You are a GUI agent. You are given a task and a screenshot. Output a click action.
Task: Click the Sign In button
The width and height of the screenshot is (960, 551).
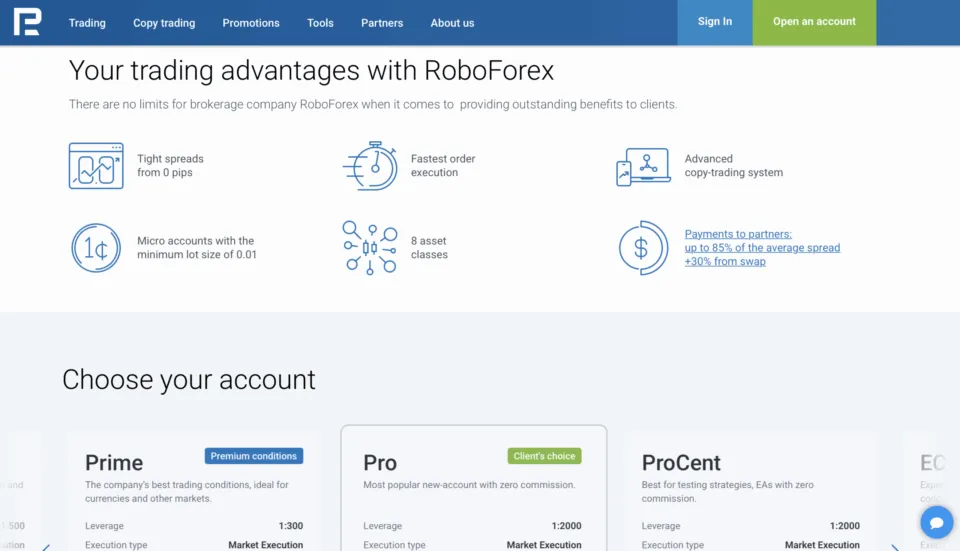click(x=714, y=22)
